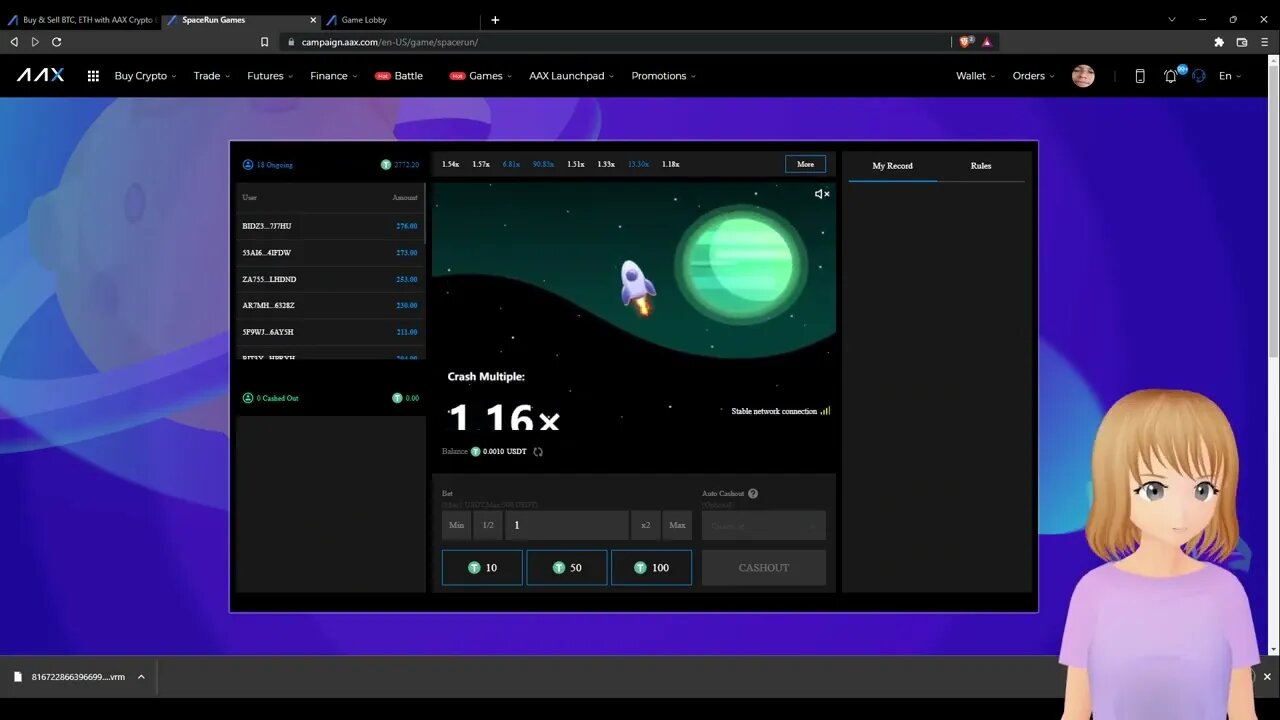Open the Auto Cashout multiplier dropdown
This screenshot has width=1280, height=720.
tap(764, 525)
